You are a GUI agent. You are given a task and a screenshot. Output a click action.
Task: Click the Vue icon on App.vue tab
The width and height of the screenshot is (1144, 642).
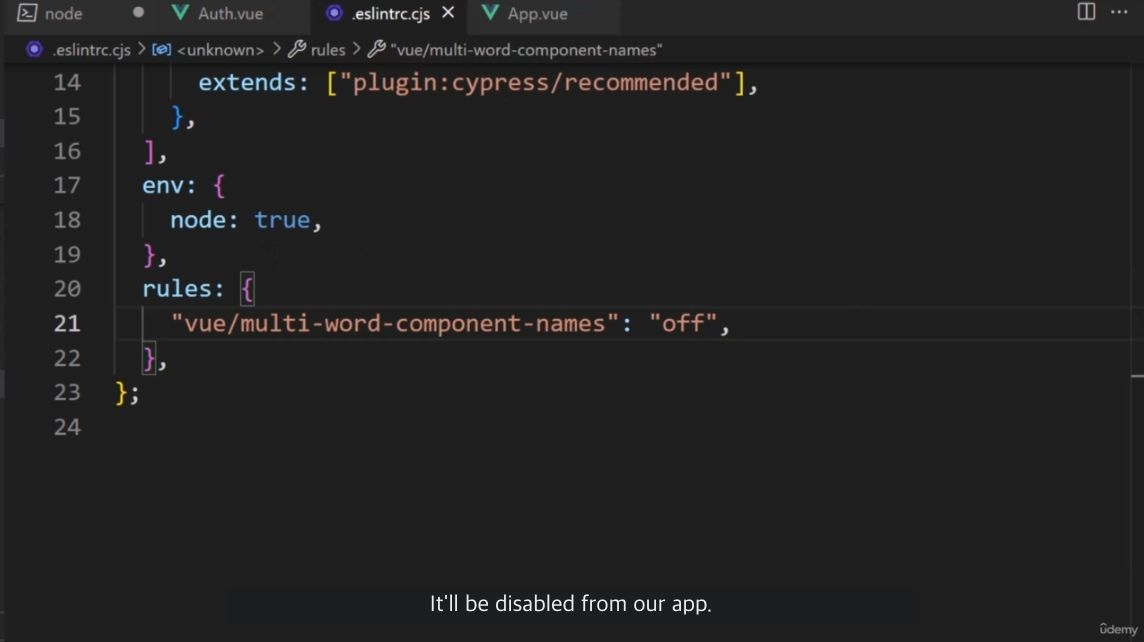point(490,12)
